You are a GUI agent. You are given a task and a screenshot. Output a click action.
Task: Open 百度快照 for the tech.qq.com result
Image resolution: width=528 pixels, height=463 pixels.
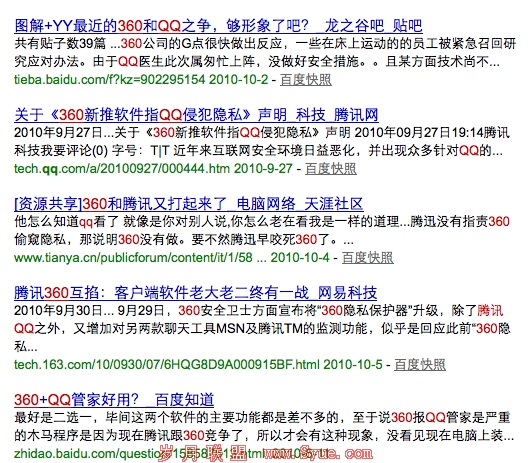click(331, 168)
